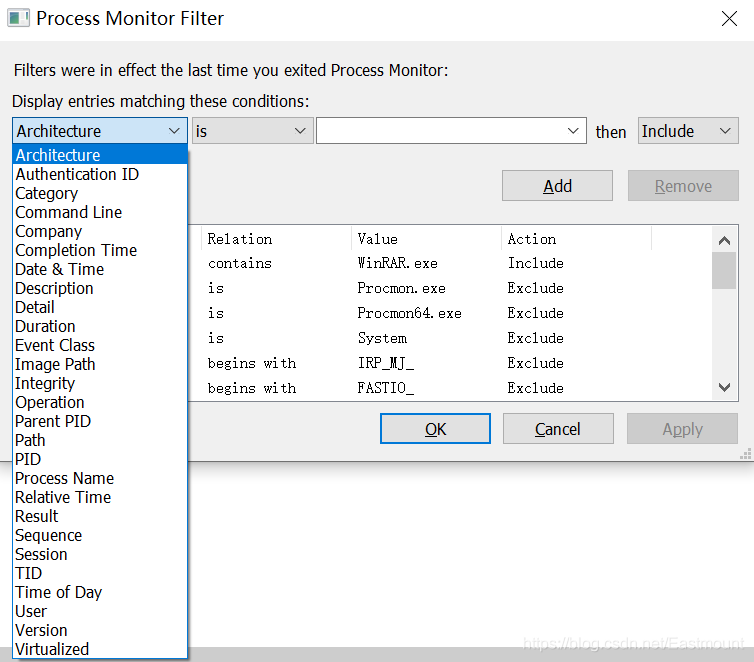Click the Relation column header

click(x=240, y=239)
